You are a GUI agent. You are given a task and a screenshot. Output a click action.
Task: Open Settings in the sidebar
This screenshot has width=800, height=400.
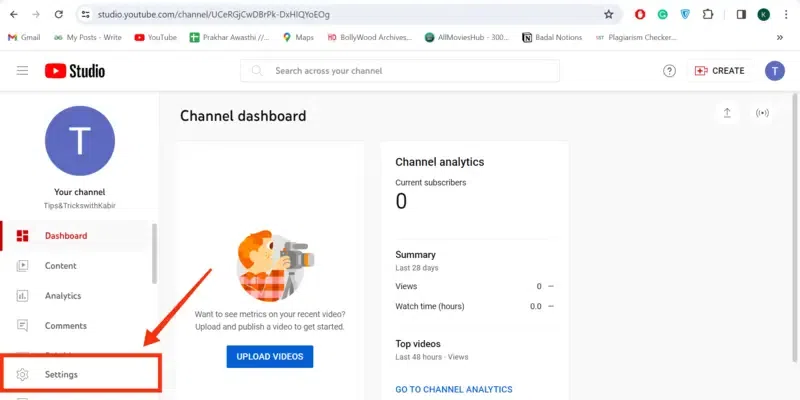[x=61, y=374]
